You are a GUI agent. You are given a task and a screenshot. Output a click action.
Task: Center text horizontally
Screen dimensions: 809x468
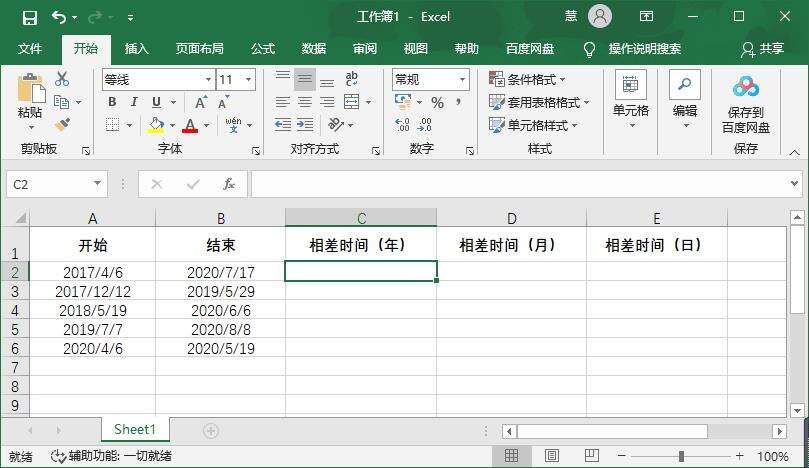pyautogui.click(x=305, y=102)
